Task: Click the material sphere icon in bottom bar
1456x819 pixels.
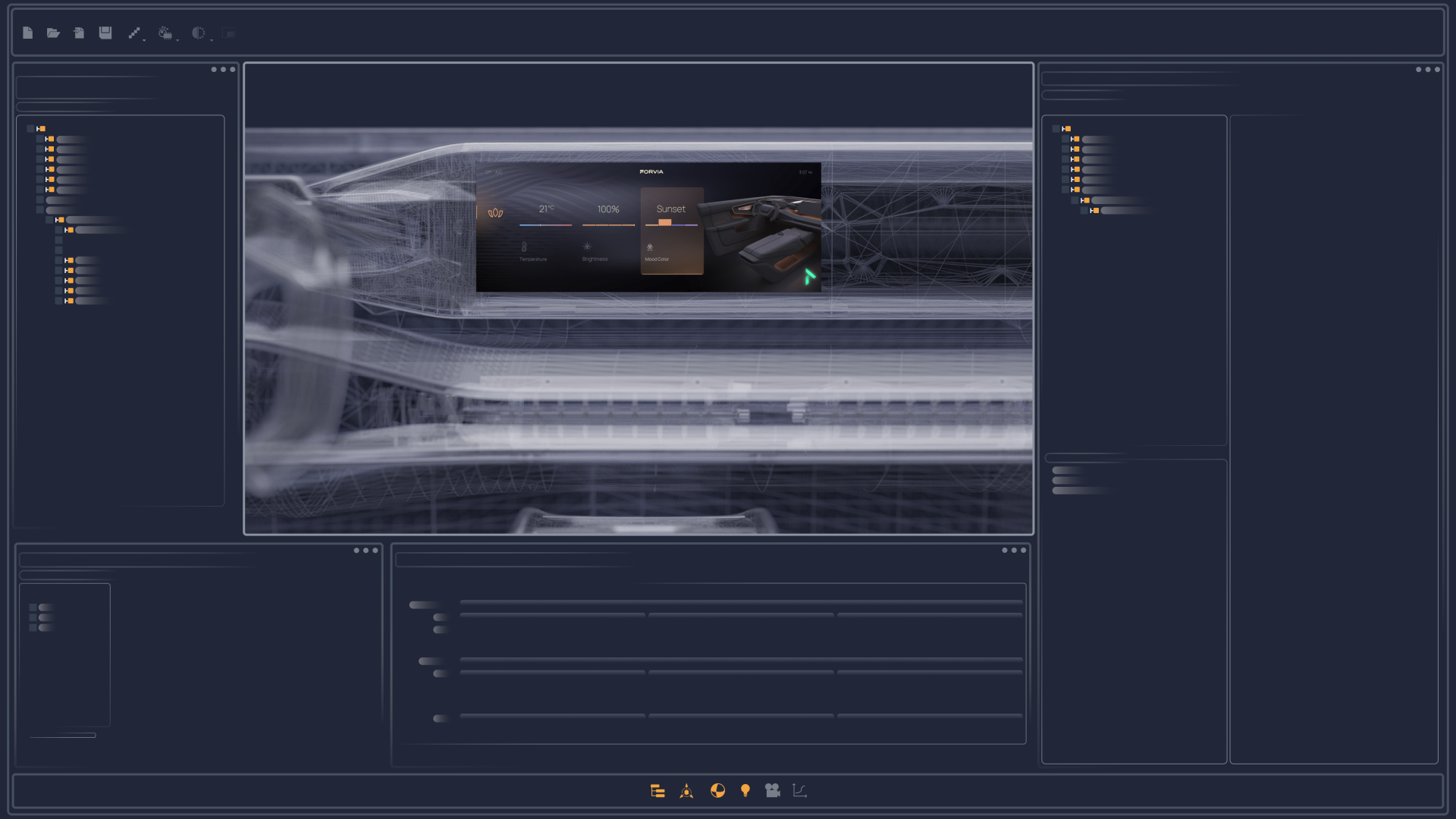Action: point(717,791)
